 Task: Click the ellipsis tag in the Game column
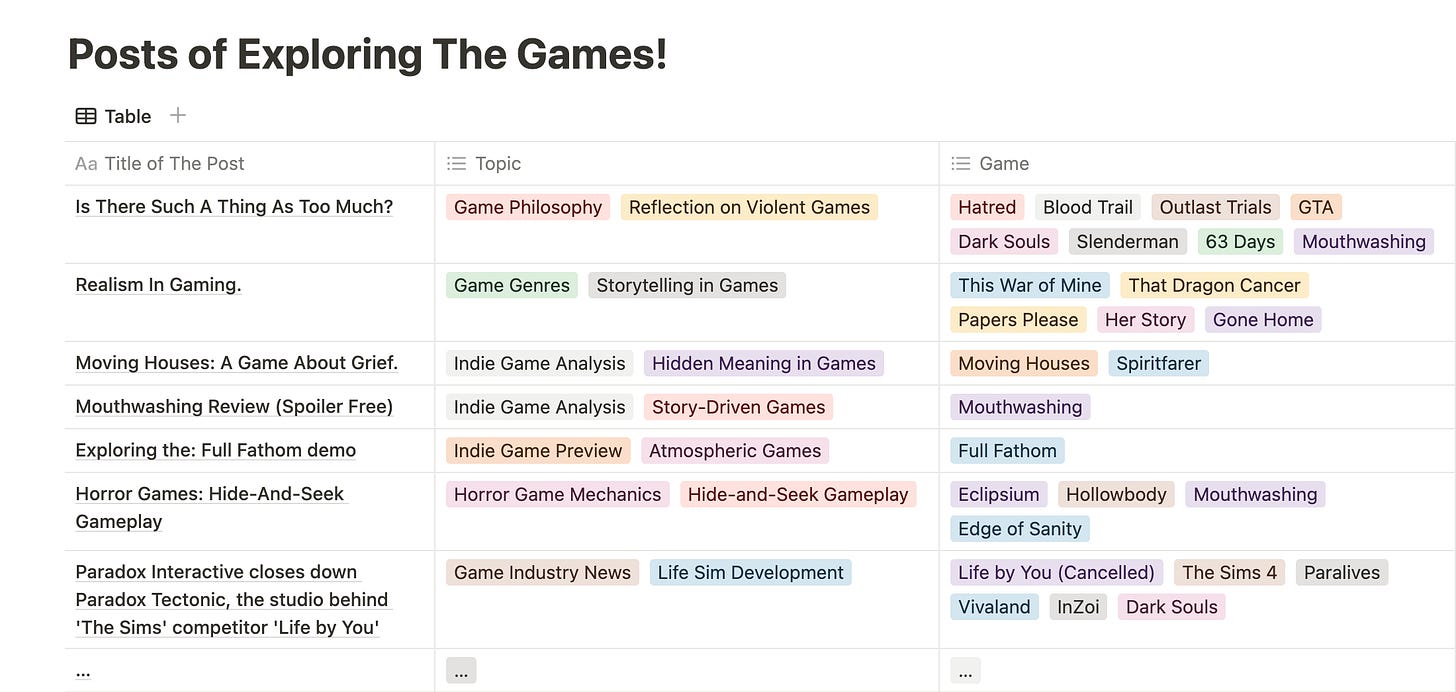click(964, 669)
